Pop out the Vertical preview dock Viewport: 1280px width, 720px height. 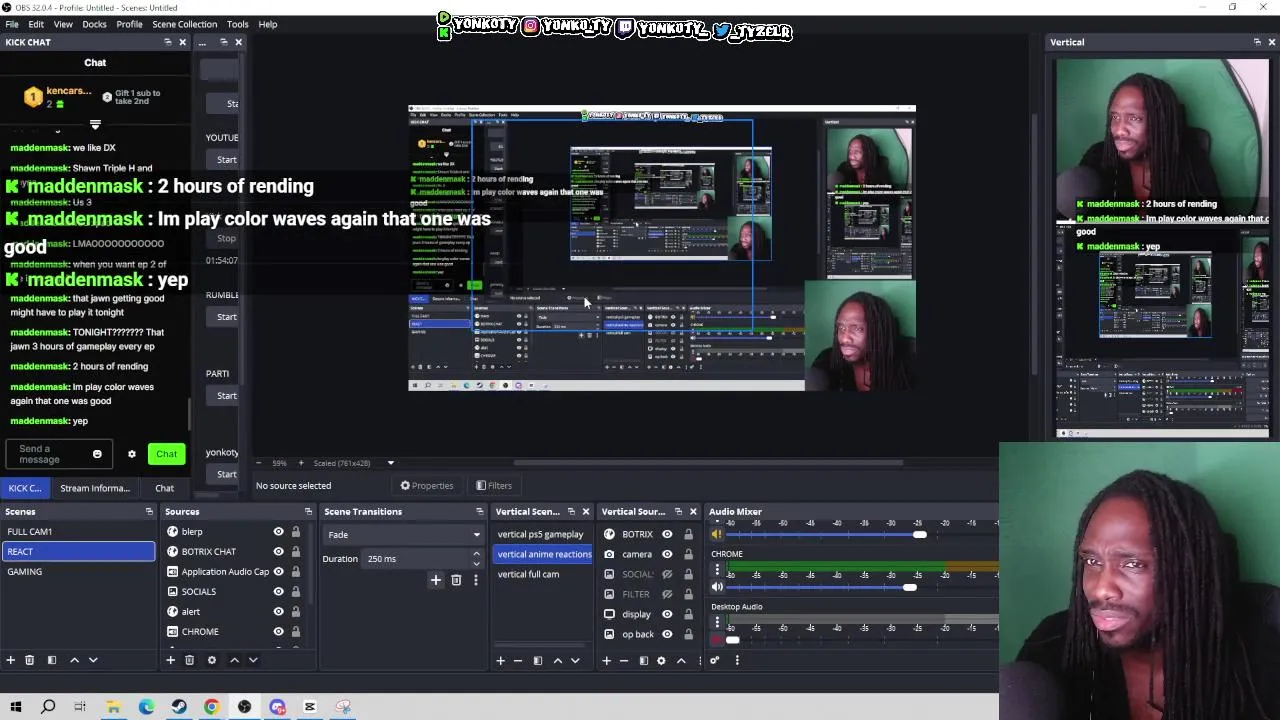(1257, 42)
